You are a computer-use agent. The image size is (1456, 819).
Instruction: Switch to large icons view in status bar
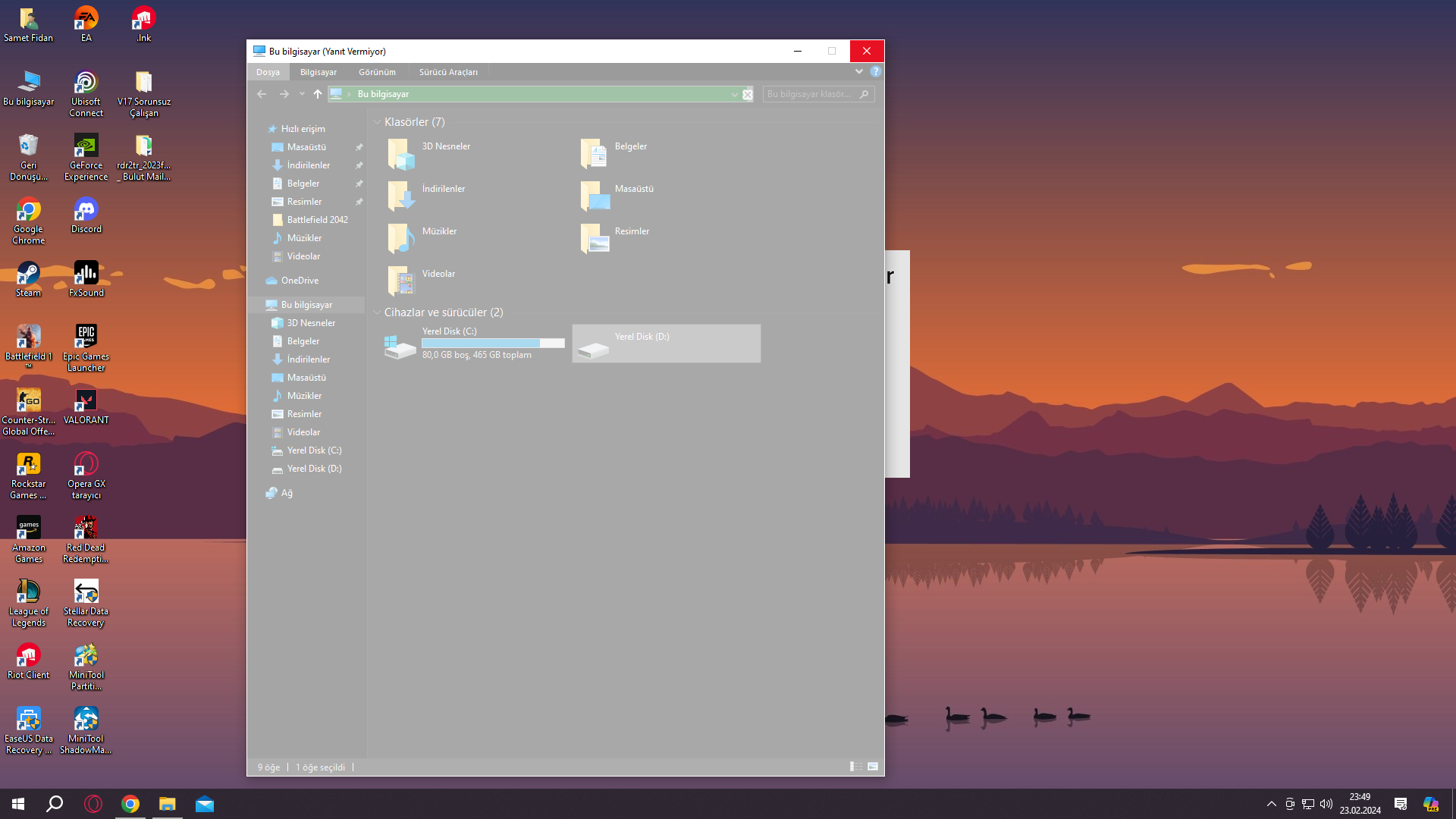click(873, 767)
